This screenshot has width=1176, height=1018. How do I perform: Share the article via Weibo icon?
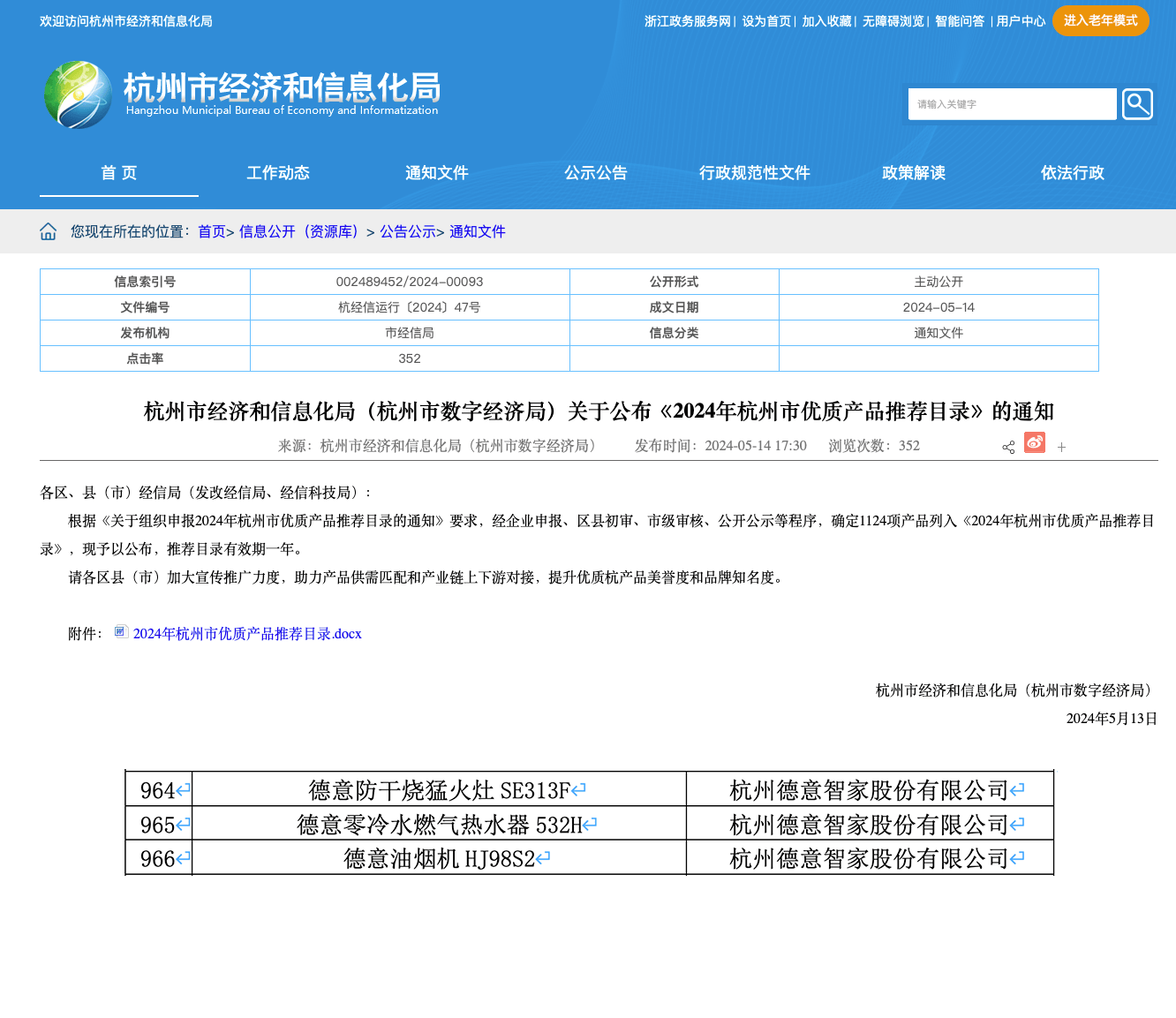point(1035,442)
